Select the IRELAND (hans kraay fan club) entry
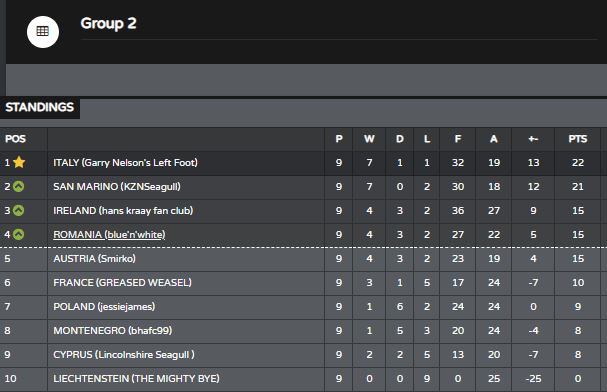The image size is (607, 392). tap(123, 211)
